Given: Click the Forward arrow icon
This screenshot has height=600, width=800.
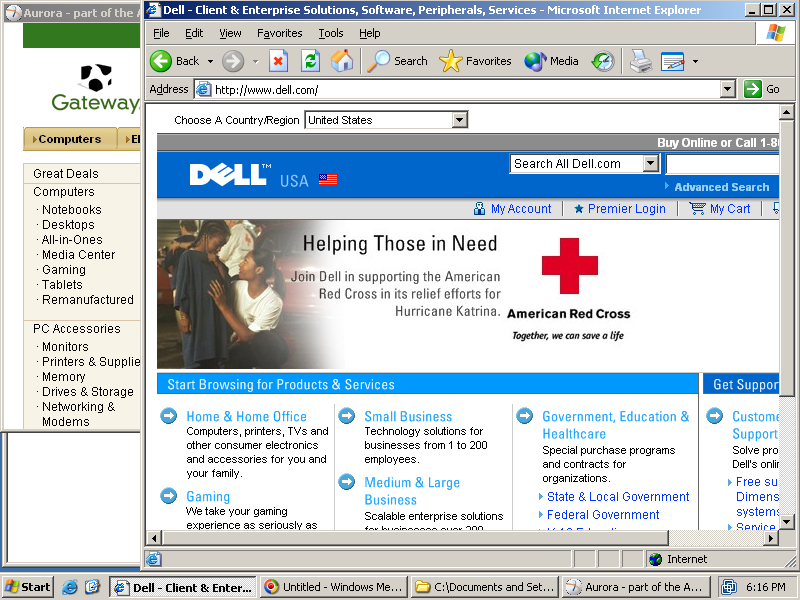Looking at the screenshot, I should [233, 61].
